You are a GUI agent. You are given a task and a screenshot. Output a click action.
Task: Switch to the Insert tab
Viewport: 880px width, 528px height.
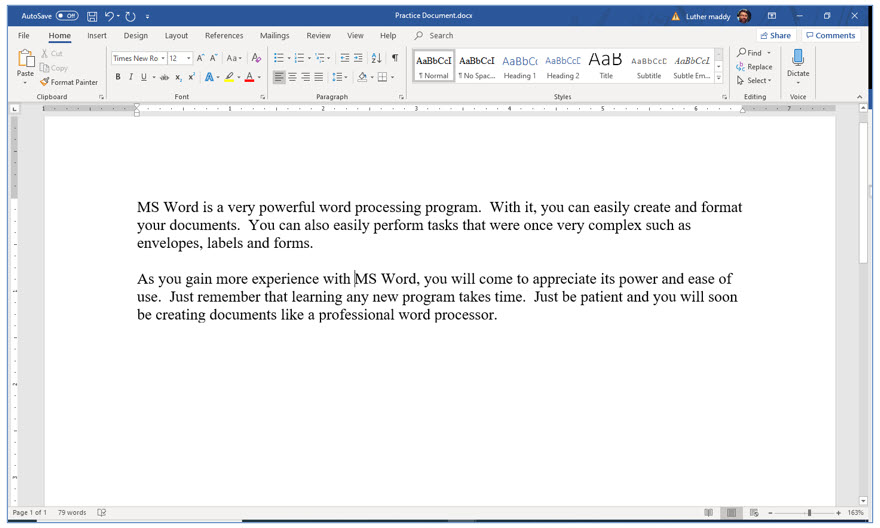97,35
